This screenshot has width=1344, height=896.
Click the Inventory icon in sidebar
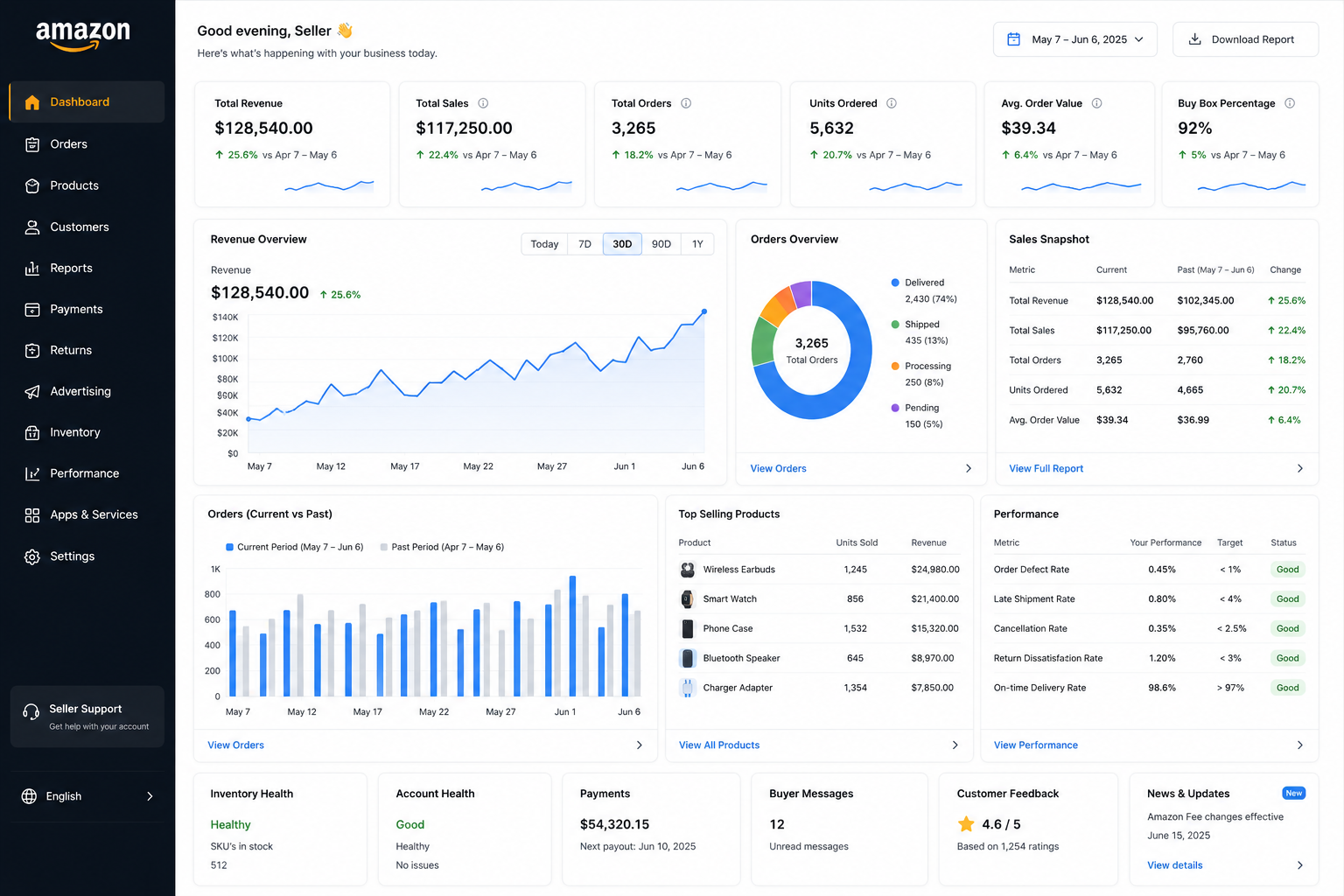click(32, 432)
